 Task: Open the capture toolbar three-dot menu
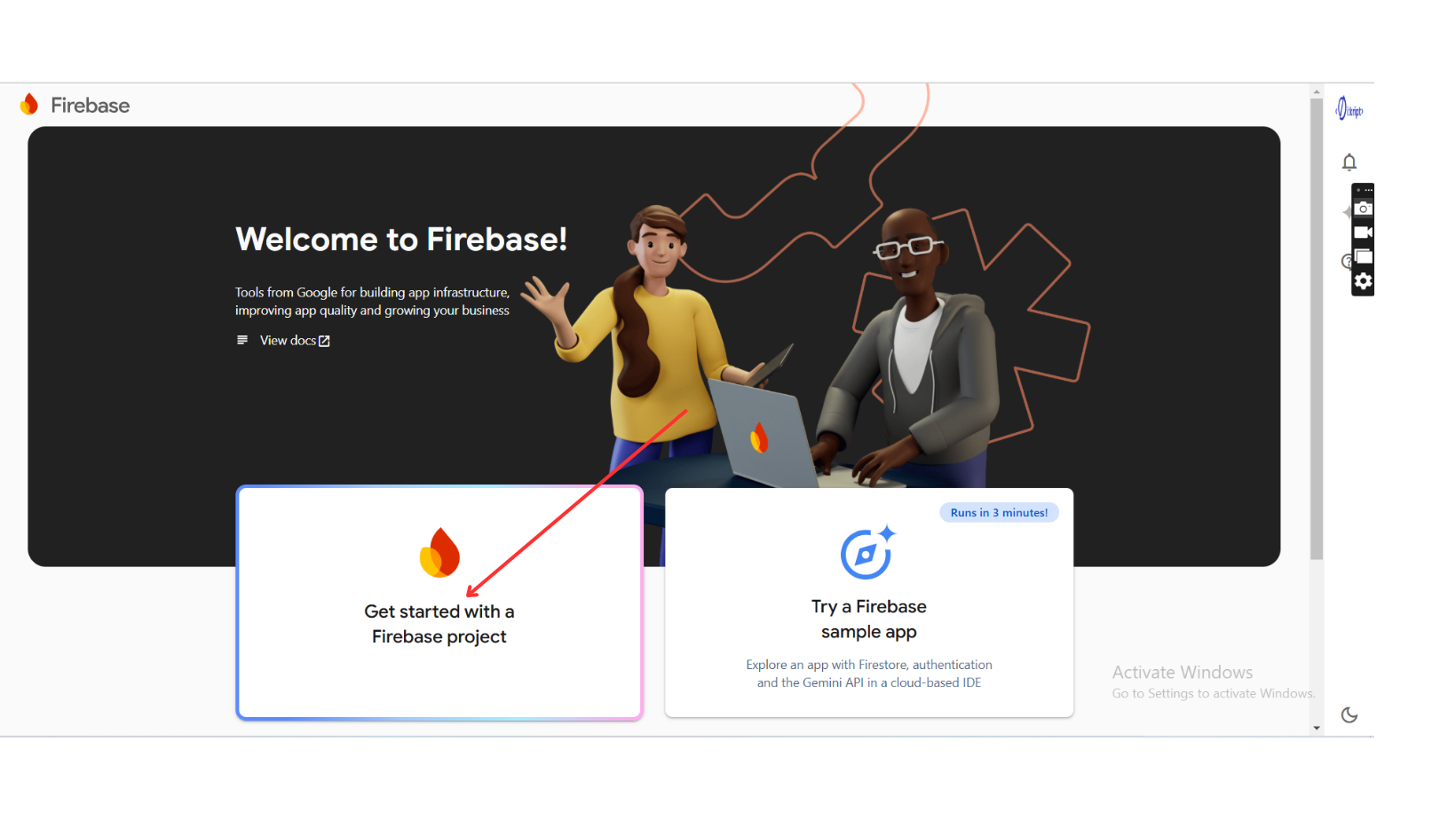(1368, 190)
